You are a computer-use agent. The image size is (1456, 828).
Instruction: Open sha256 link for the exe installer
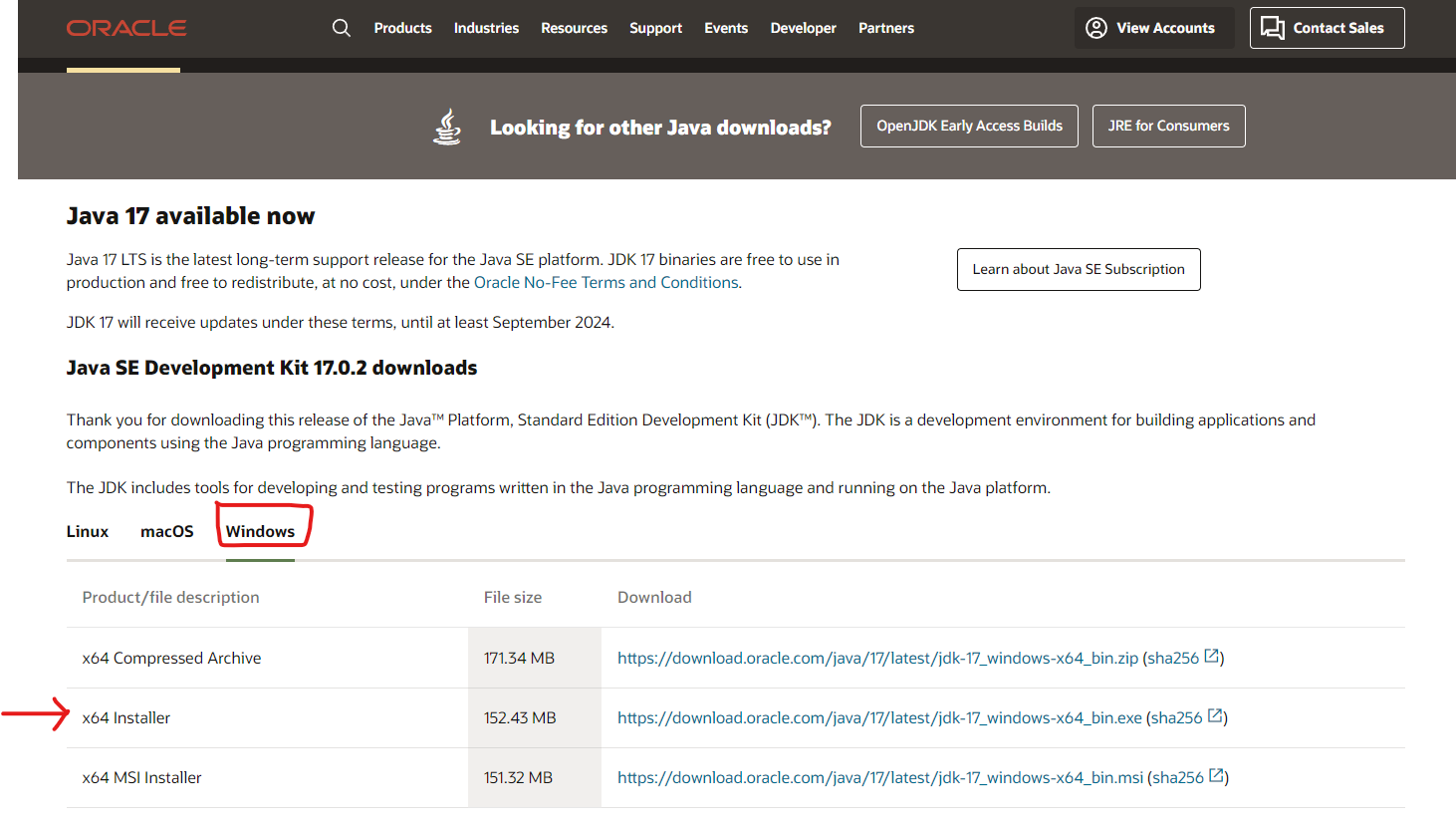click(1177, 717)
